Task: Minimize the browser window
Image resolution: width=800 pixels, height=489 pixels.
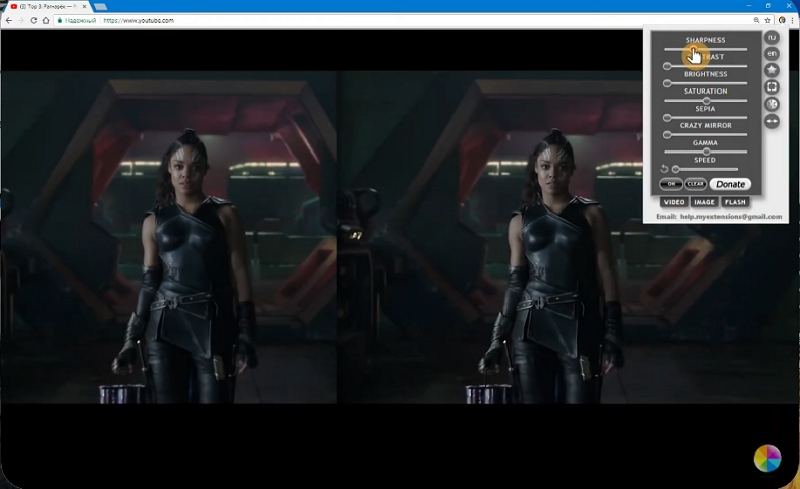Action: pos(749,6)
